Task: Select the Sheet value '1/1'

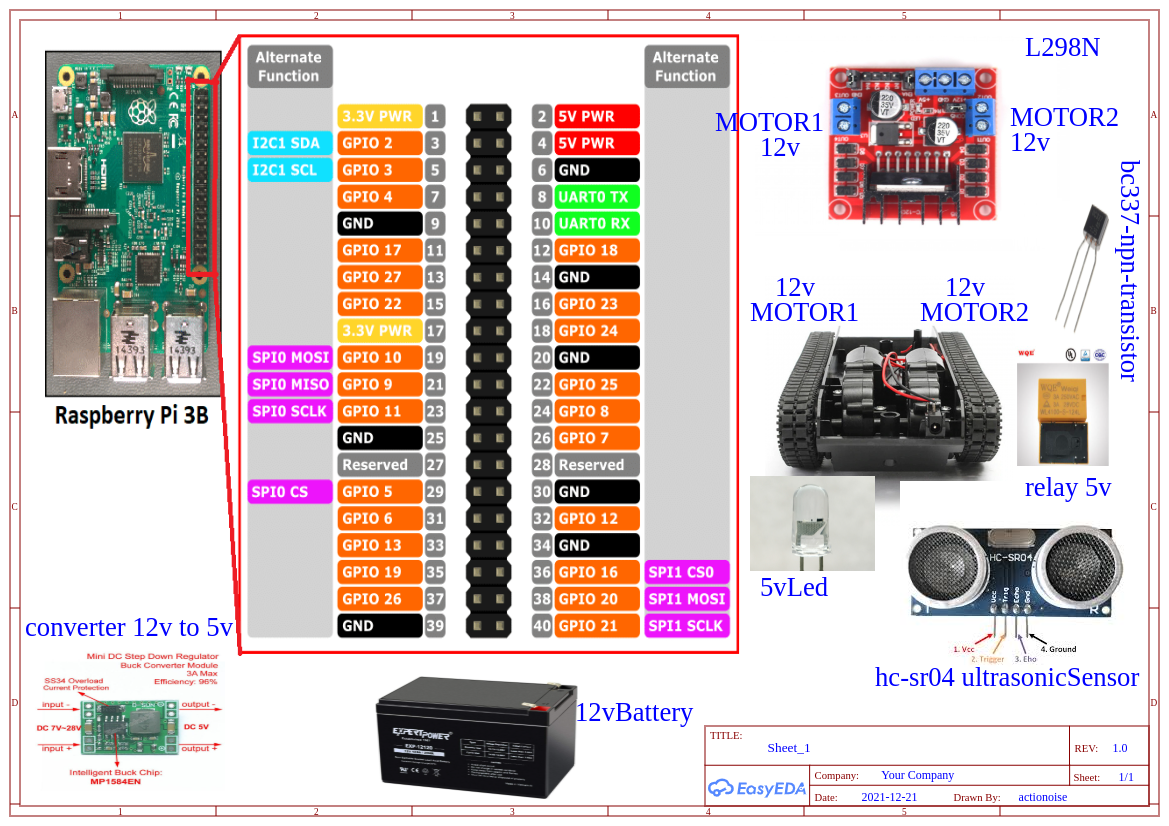Action: pos(1126,777)
